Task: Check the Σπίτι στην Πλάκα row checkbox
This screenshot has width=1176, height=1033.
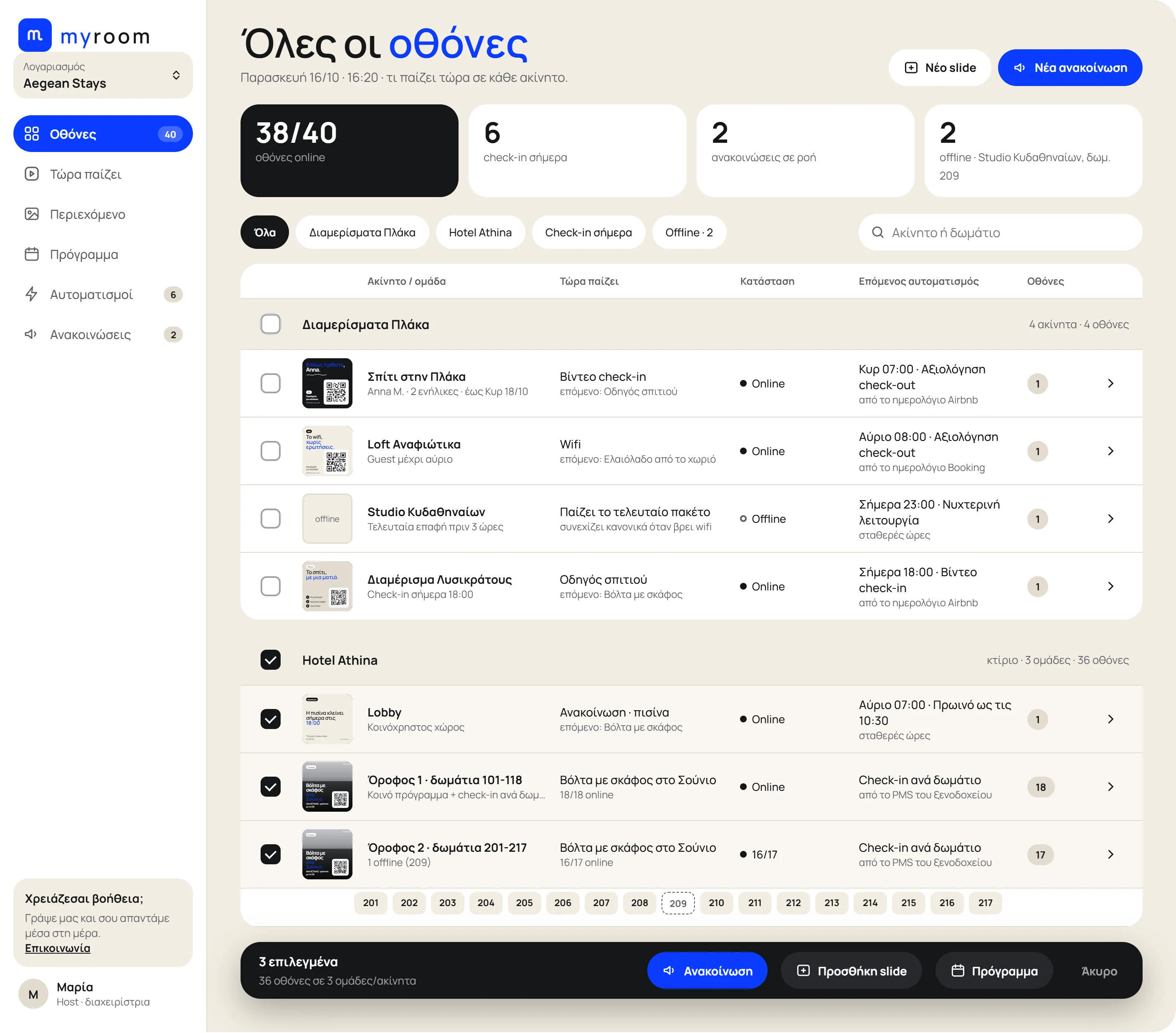Action: [x=271, y=384]
